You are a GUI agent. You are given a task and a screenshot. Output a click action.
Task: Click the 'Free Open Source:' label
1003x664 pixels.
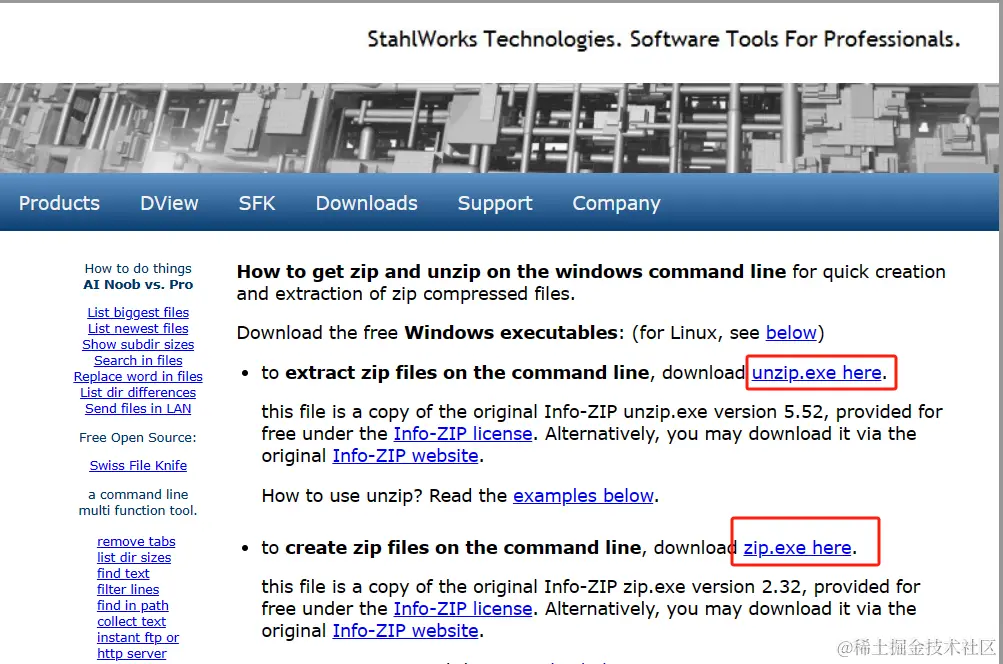tap(138, 437)
